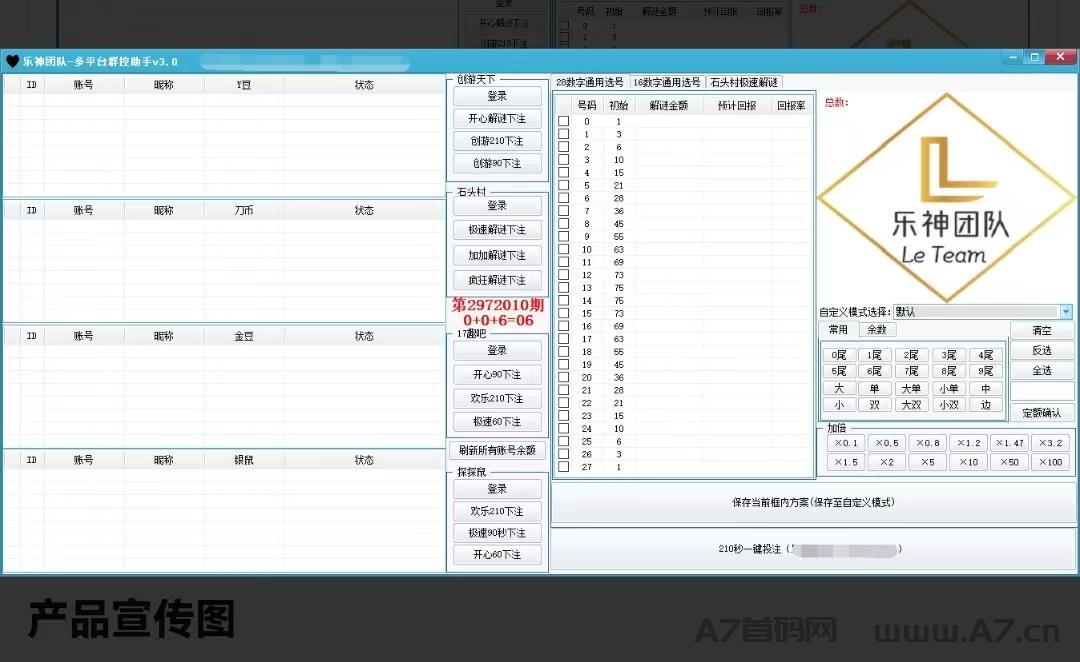Click the 定额确认 button
Image resolution: width=1080 pixels, height=662 pixels.
click(1042, 413)
